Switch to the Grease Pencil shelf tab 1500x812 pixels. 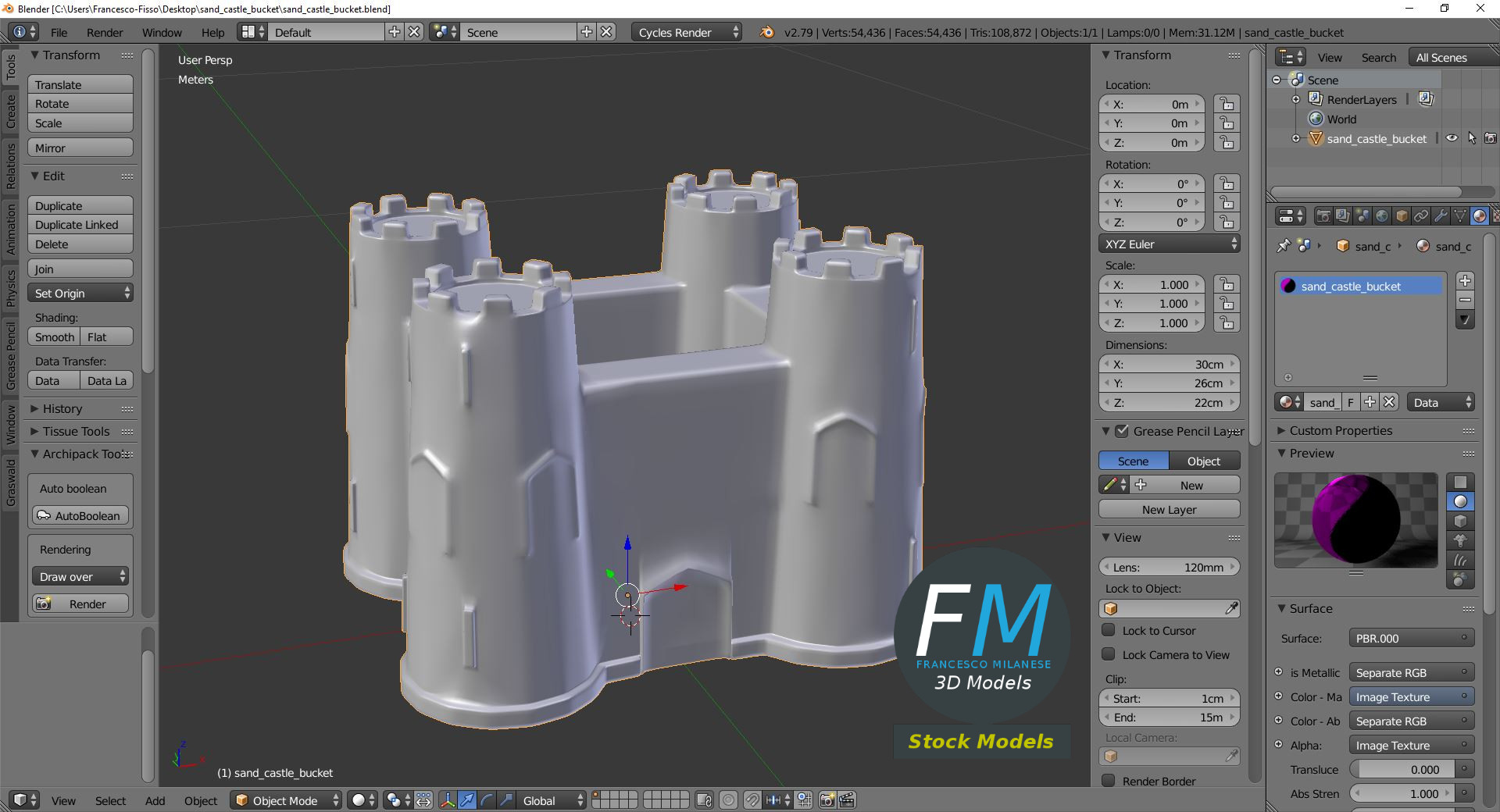pos(10,354)
